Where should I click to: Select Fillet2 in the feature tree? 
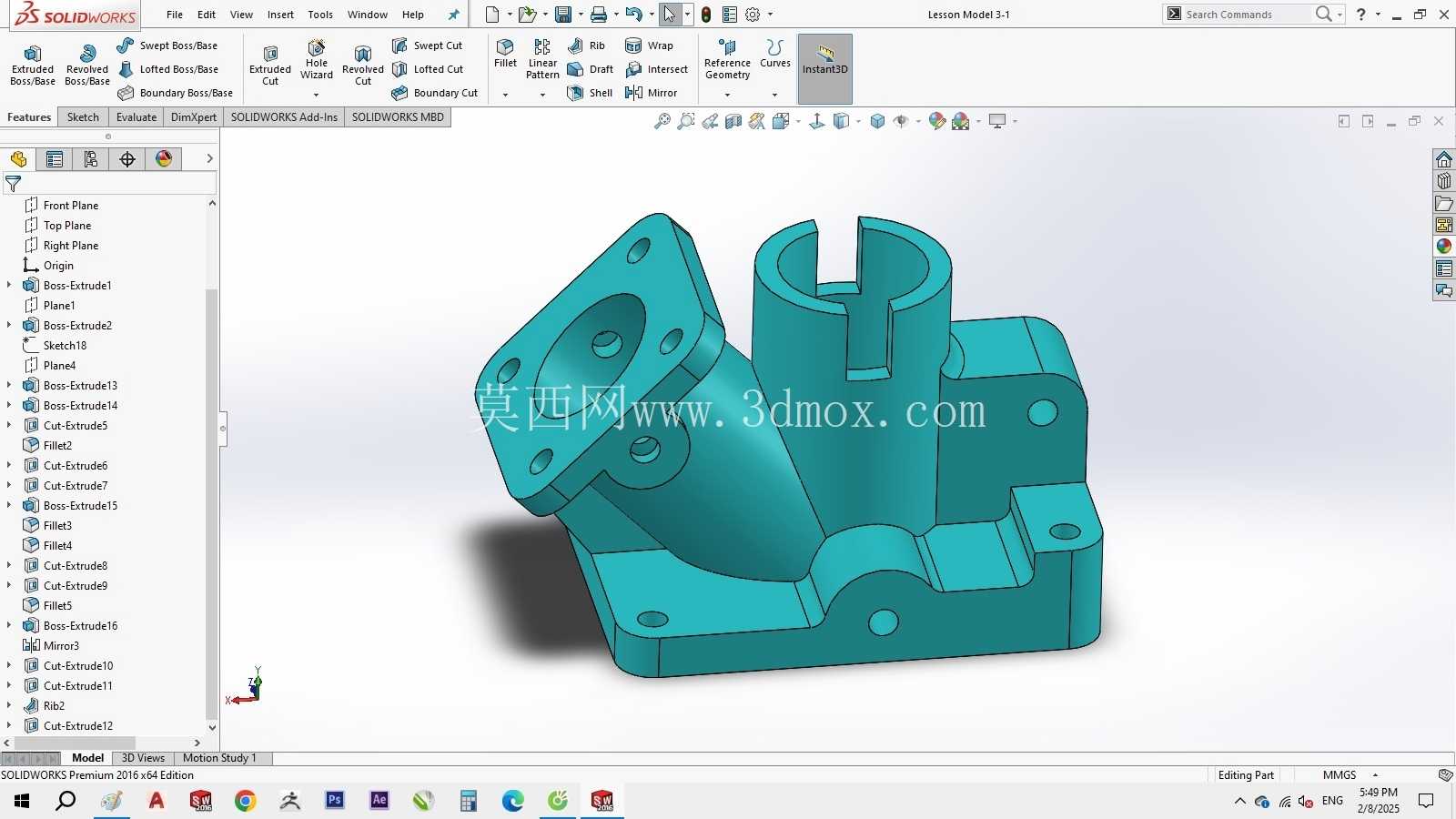pyautogui.click(x=57, y=446)
